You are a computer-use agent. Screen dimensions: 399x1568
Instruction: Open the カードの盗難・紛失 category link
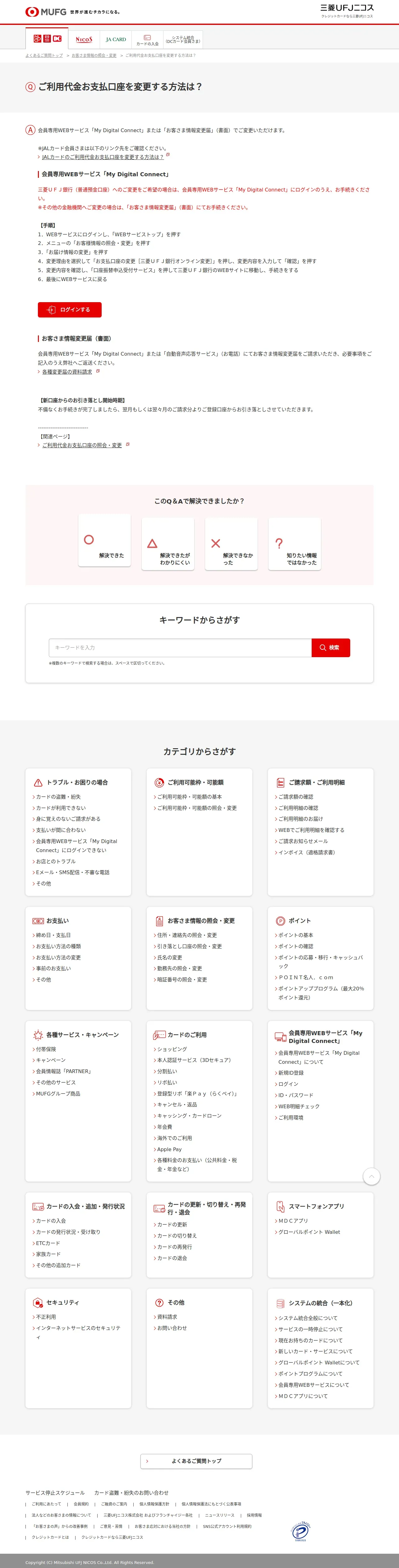[58, 797]
